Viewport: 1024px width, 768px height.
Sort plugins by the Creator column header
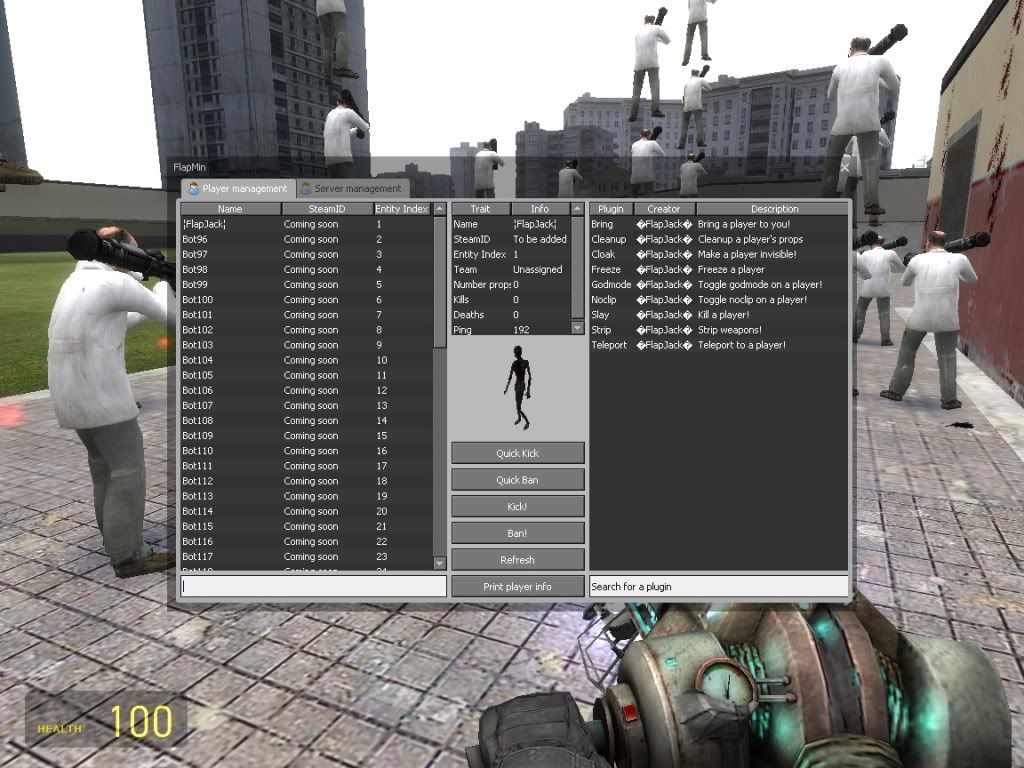coord(664,209)
